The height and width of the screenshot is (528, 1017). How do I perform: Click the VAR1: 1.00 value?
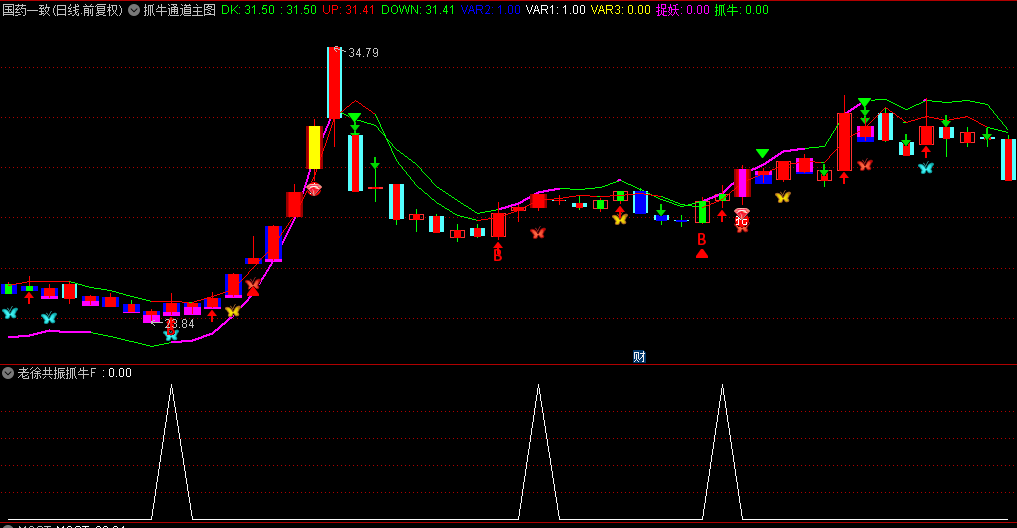(555, 10)
